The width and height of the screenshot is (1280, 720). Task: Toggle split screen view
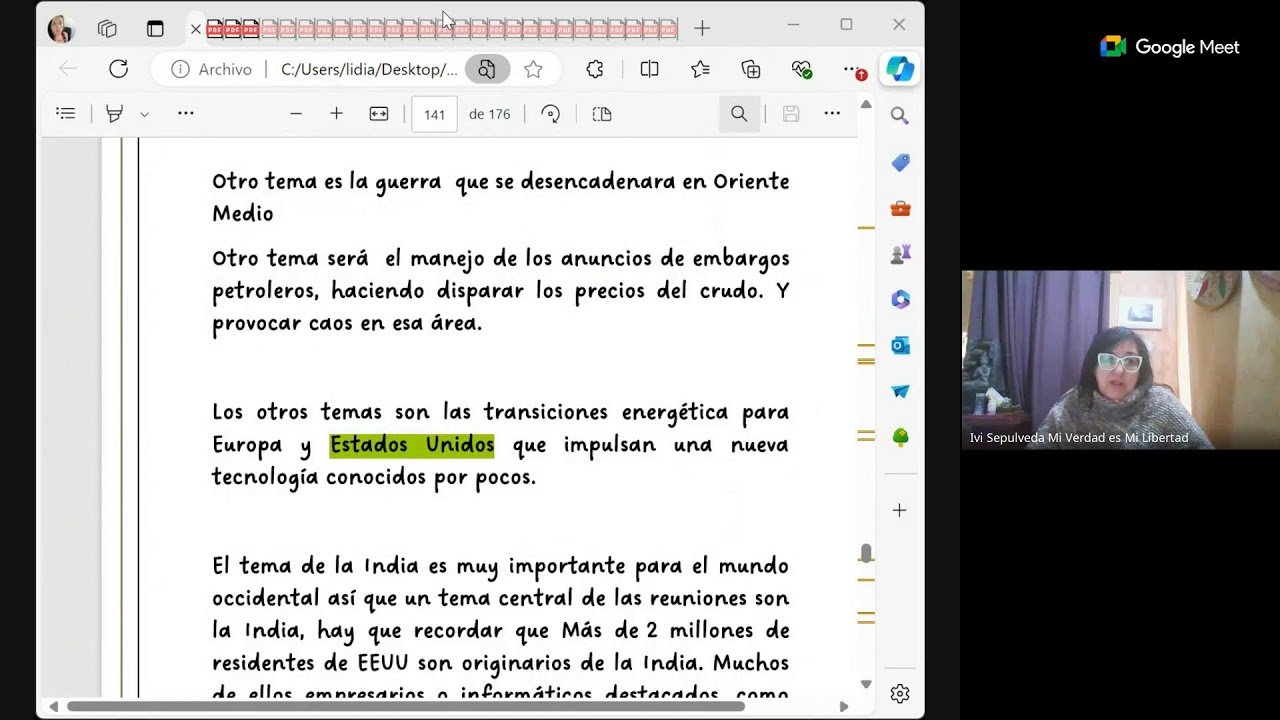point(649,69)
